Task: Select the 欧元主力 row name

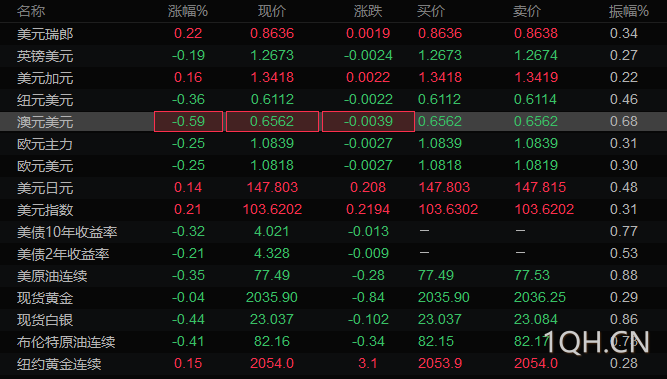Action: (x=45, y=144)
